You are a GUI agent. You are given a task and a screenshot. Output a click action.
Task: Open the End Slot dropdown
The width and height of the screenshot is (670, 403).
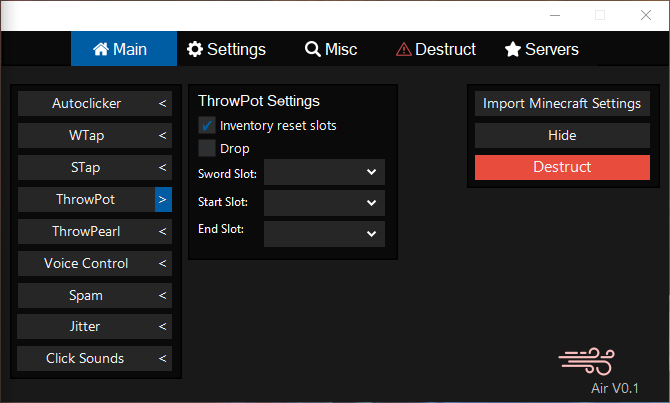tap(324, 234)
